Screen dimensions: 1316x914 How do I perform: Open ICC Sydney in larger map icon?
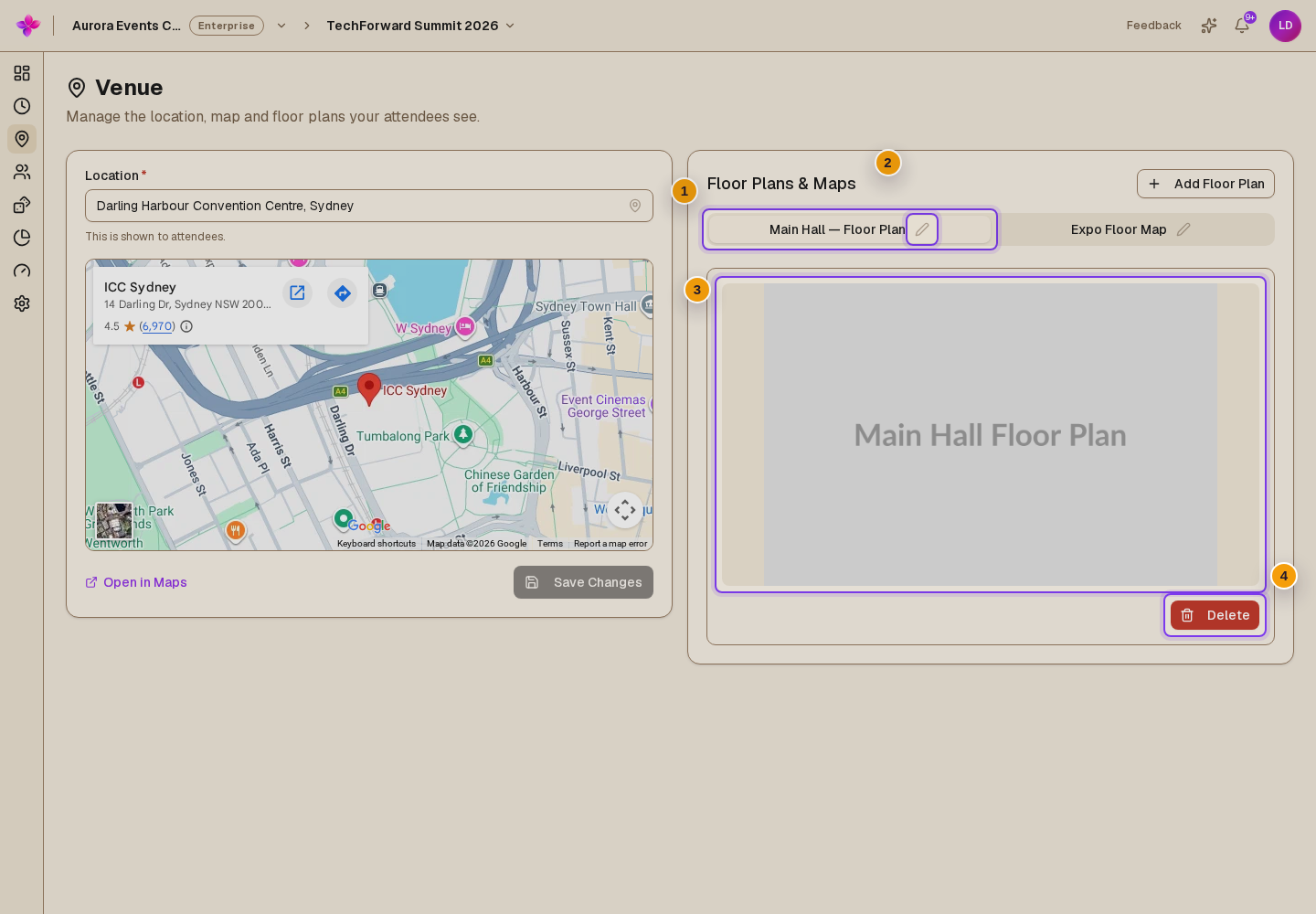click(297, 292)
